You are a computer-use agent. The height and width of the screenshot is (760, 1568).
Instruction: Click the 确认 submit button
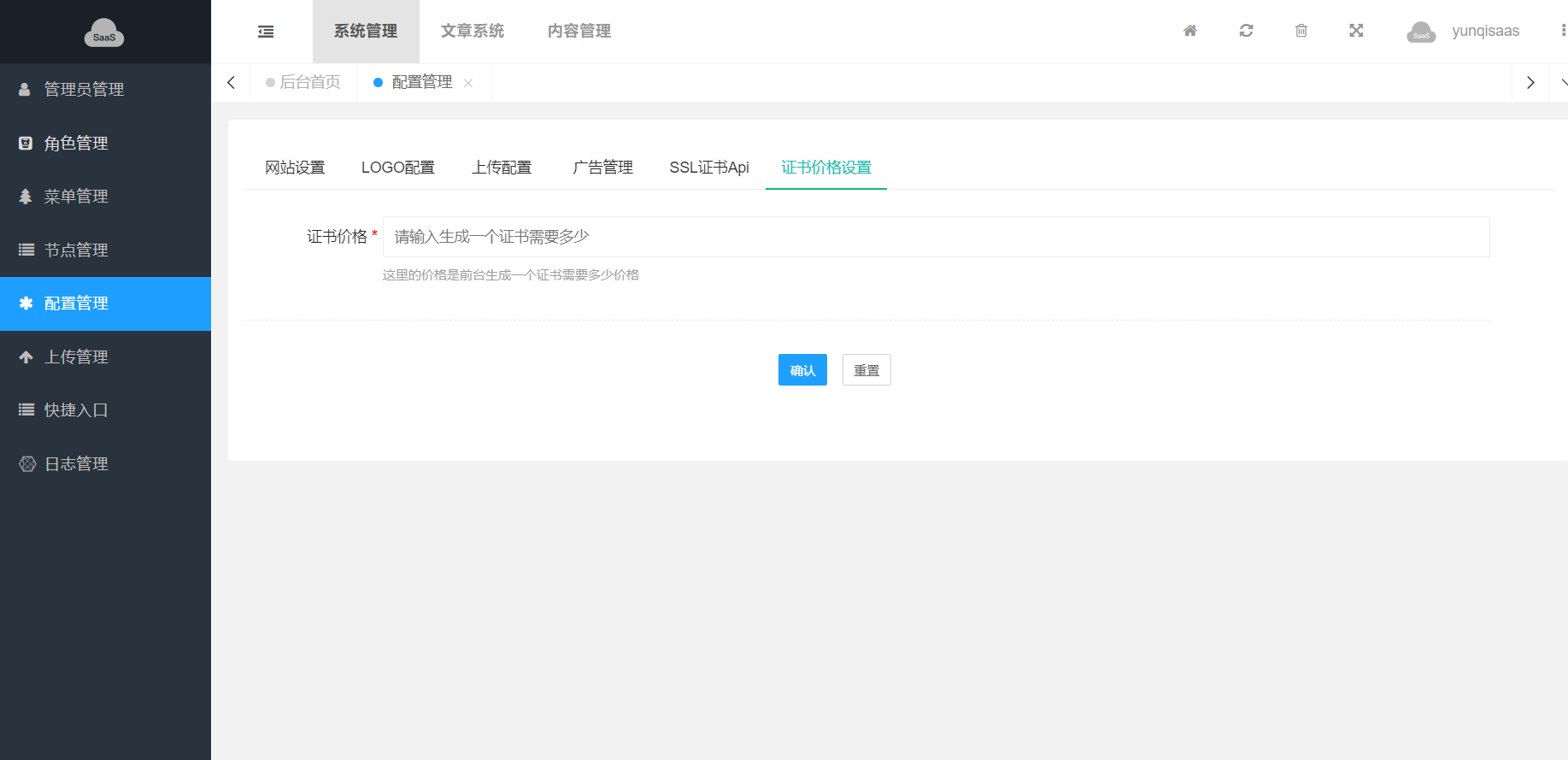pyautogui.click(x=802, y=370)
